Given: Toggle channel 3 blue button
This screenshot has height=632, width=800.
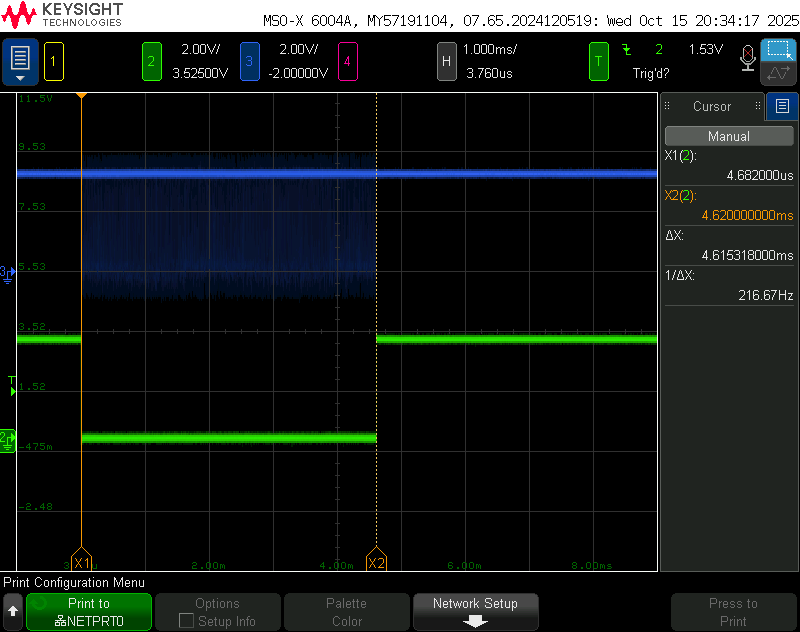Looking at the screenshot, I should [x=249, y=62].
